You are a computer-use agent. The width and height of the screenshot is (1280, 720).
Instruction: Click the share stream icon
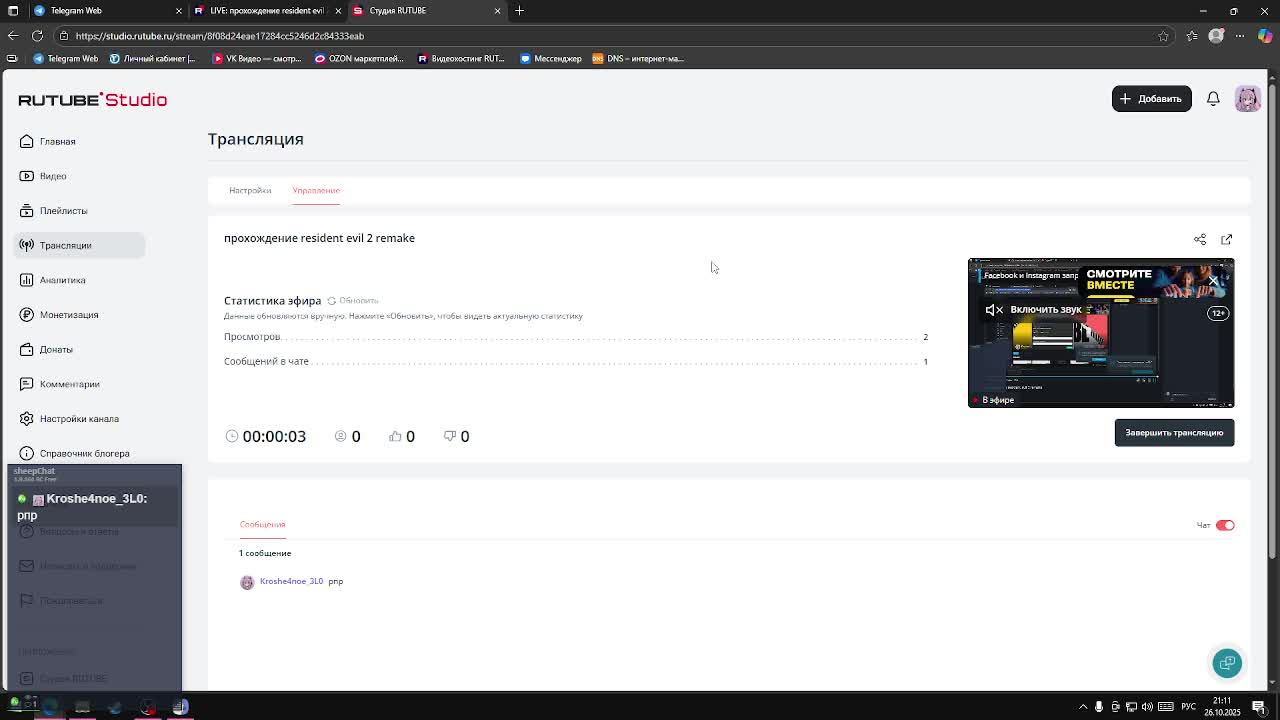[x=1200, y=239]
